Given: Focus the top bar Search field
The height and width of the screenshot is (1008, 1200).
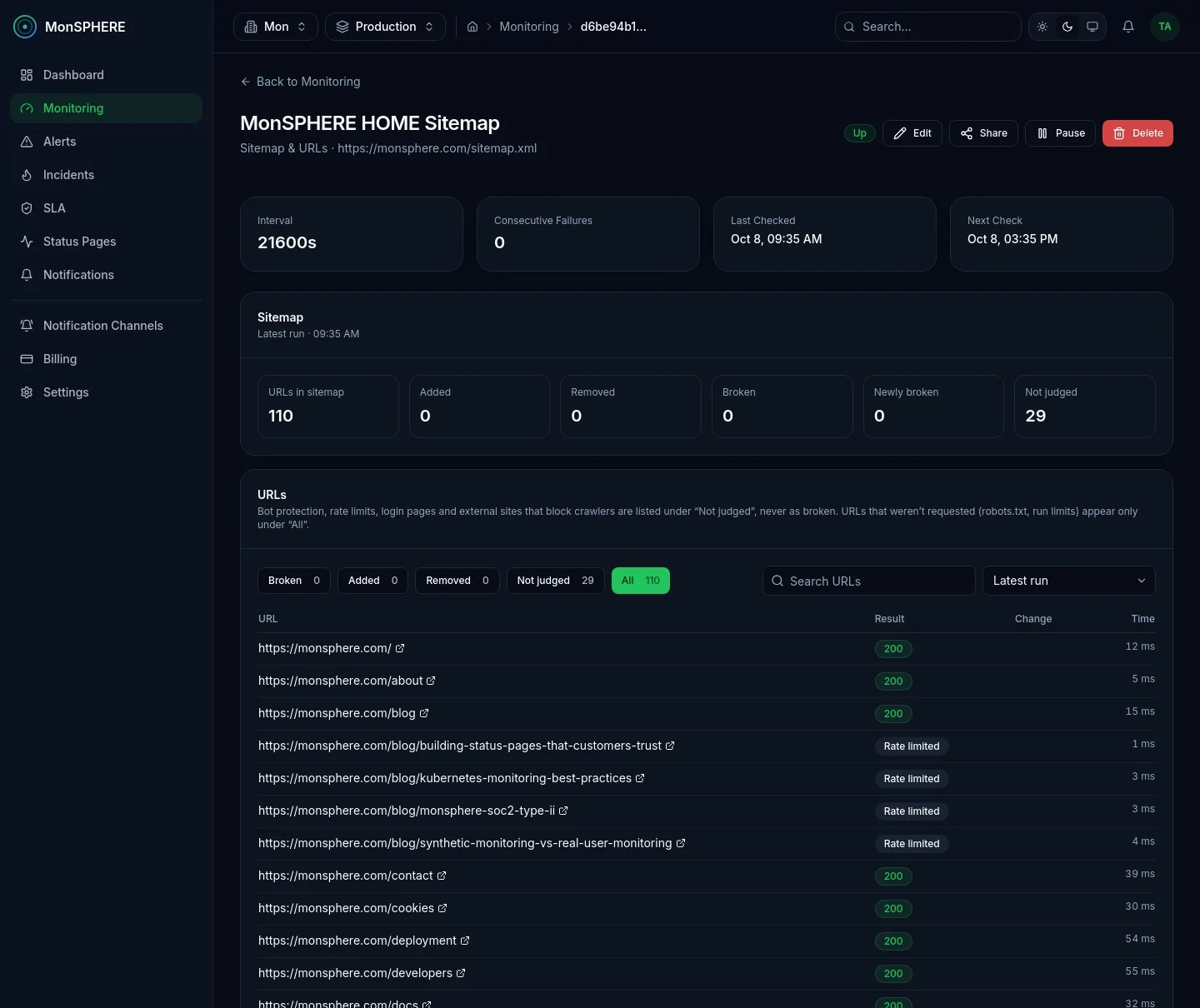Looking at the screenshot, I should pos(927,27).
